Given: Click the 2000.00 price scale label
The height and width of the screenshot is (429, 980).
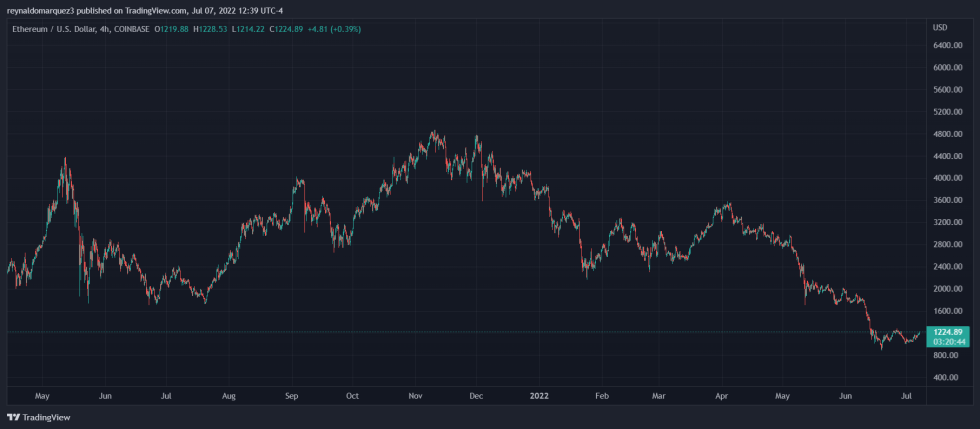Looking at the screenshot, I should pyautogui.click(x=946, y=289).
